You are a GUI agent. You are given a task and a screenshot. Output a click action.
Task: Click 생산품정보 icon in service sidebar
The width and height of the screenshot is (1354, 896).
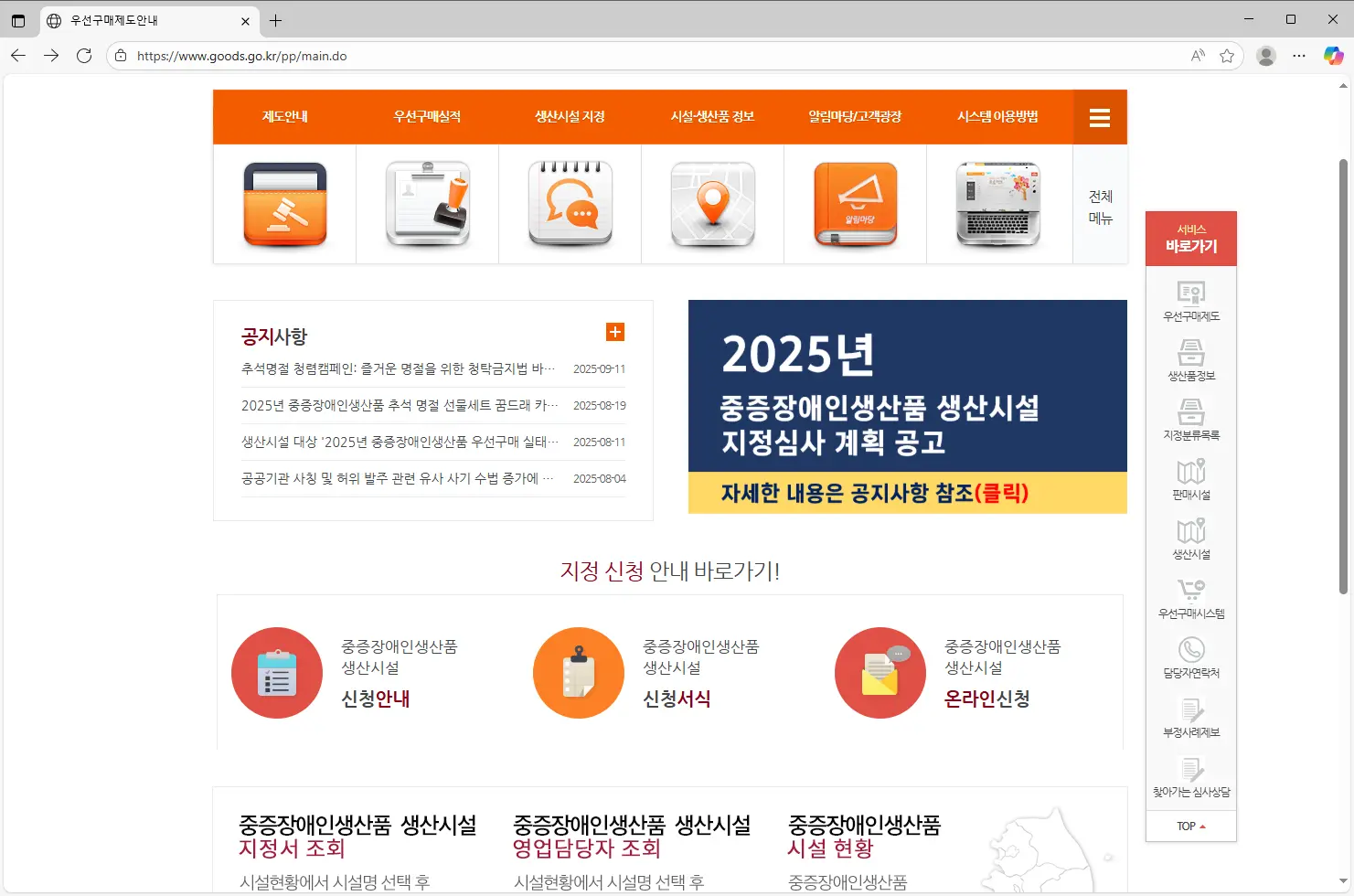click(1191, 352)
